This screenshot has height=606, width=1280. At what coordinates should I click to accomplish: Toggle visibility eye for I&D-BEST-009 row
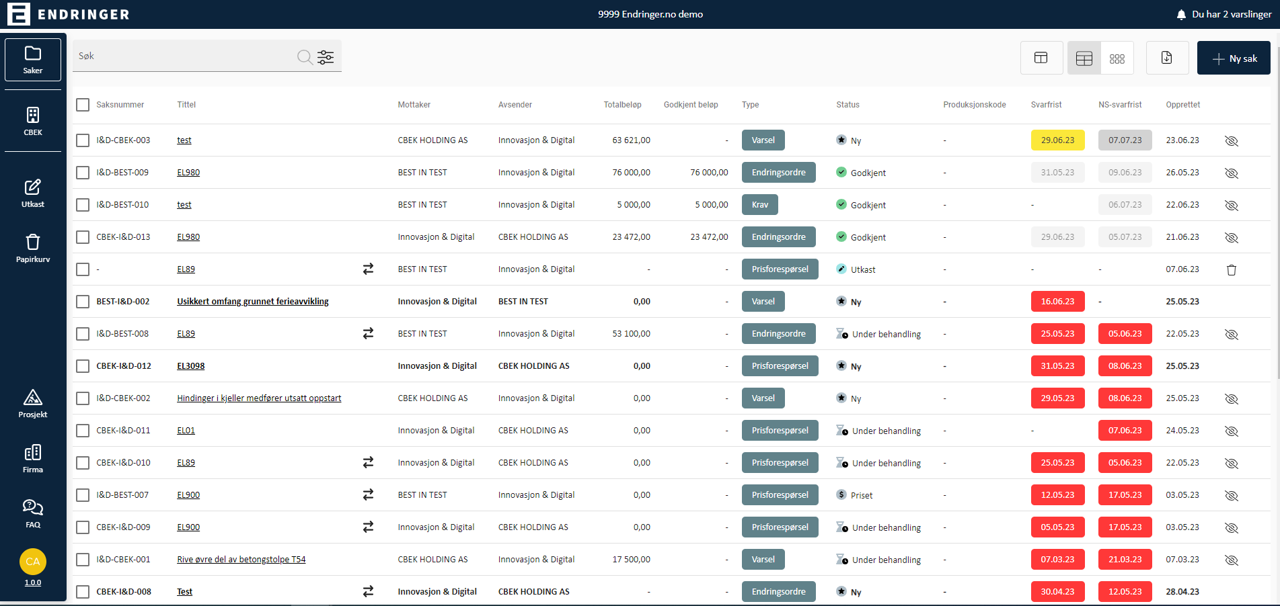[1231, 173]
